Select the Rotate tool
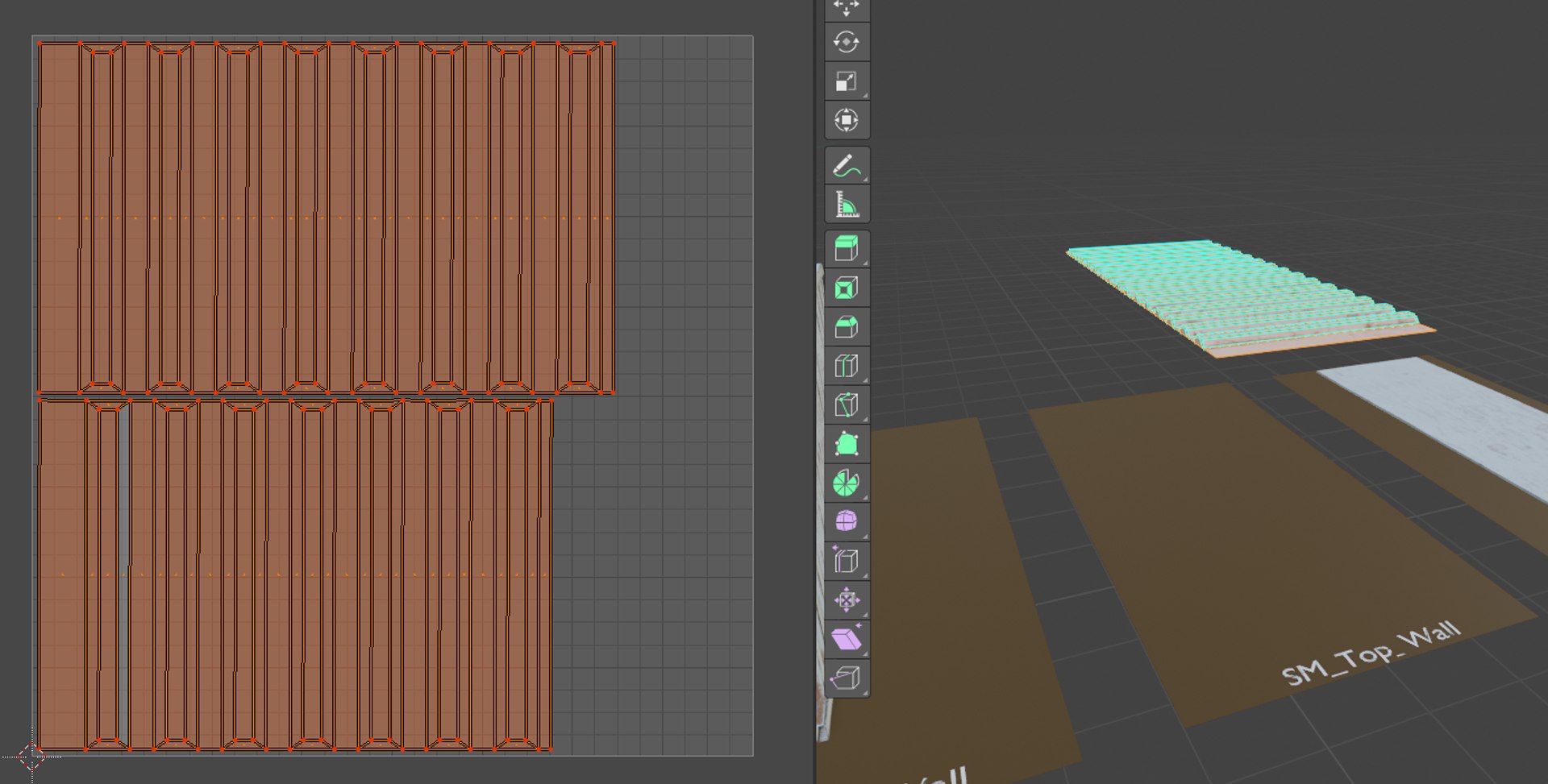This screenshot has height=784, width=1548. pos(847,42)
